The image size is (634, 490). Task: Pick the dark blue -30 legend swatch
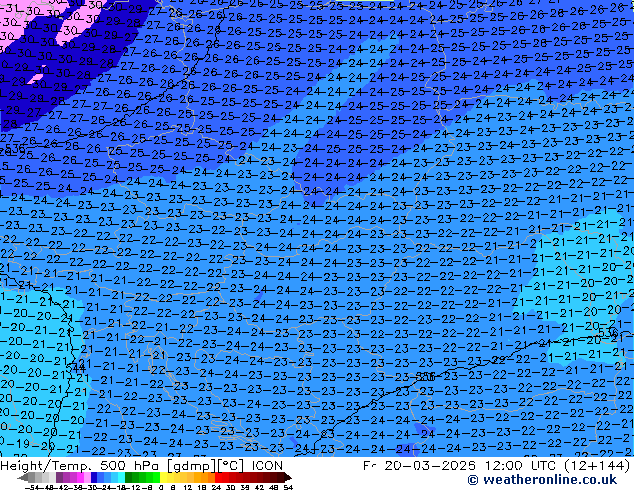point(94,477)
